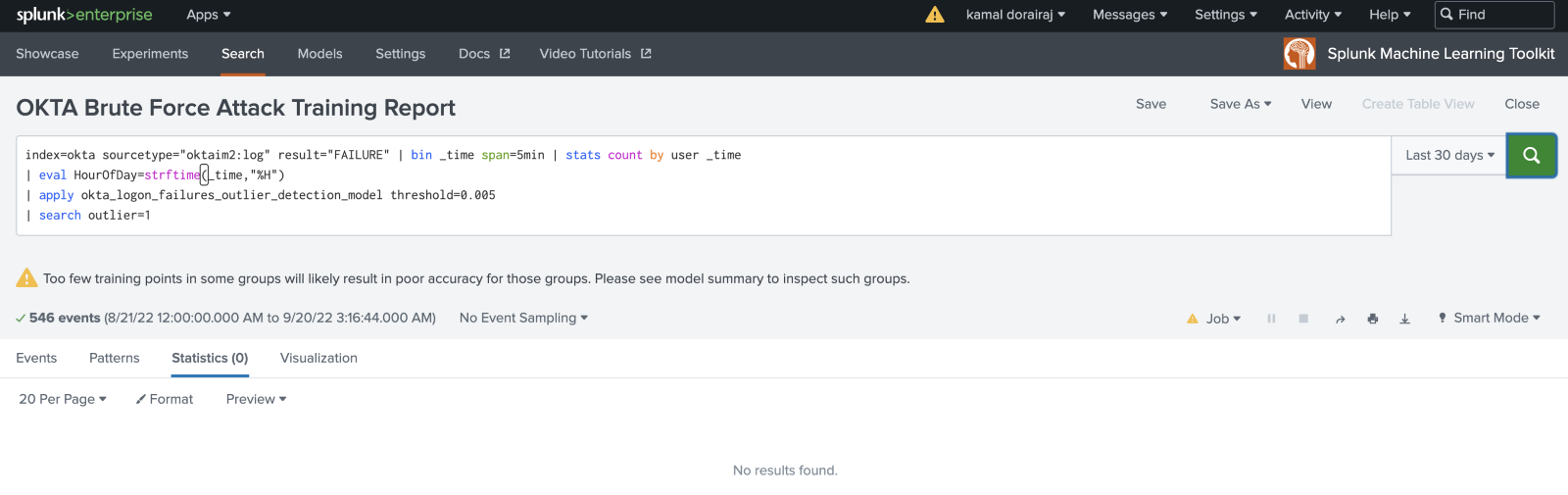Screen dimensions: 1568x495
Task: Open the top bar Settings dropdown
Action: [1226, 15]
